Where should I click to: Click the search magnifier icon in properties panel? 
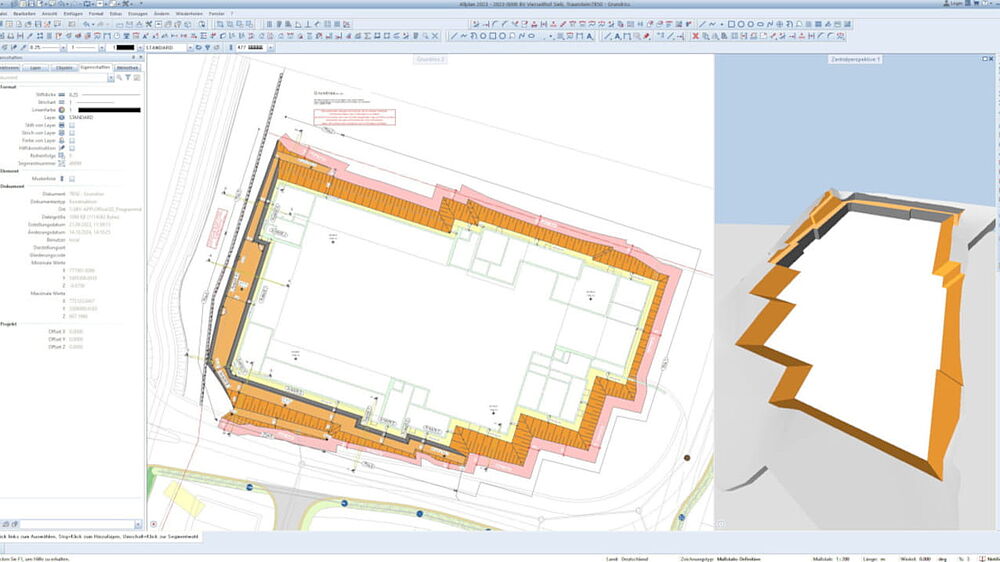click(x=119, y=78)
